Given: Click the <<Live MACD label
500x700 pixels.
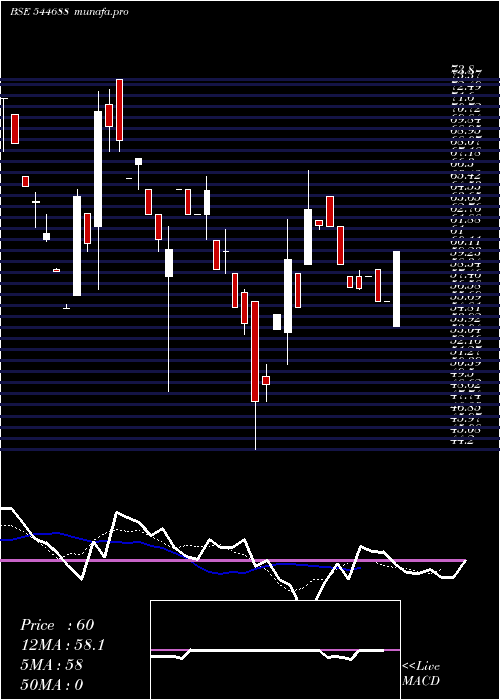Looking at the screenshot, I should (x=421, y=674).
